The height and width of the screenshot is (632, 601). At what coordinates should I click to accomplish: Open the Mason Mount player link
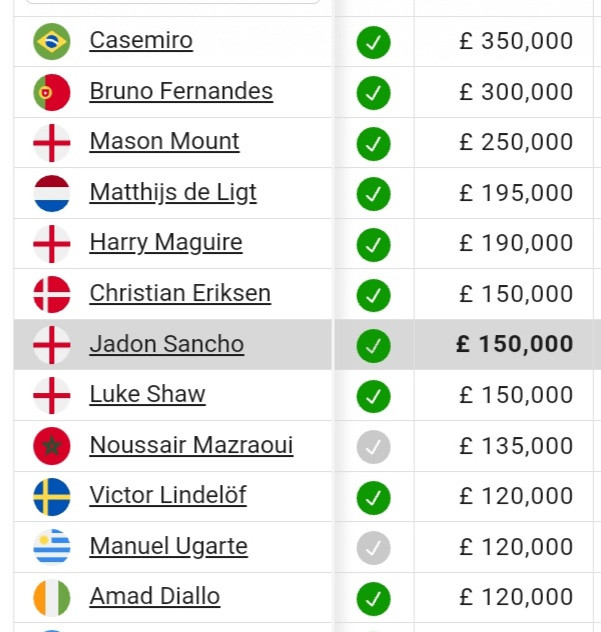tap(164, 141)
